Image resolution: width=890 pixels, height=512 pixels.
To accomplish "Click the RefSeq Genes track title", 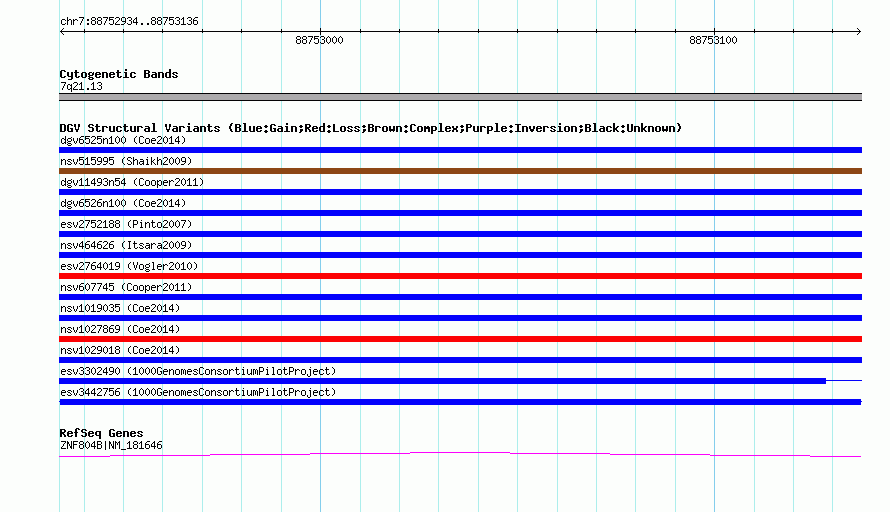I will 101,433.
